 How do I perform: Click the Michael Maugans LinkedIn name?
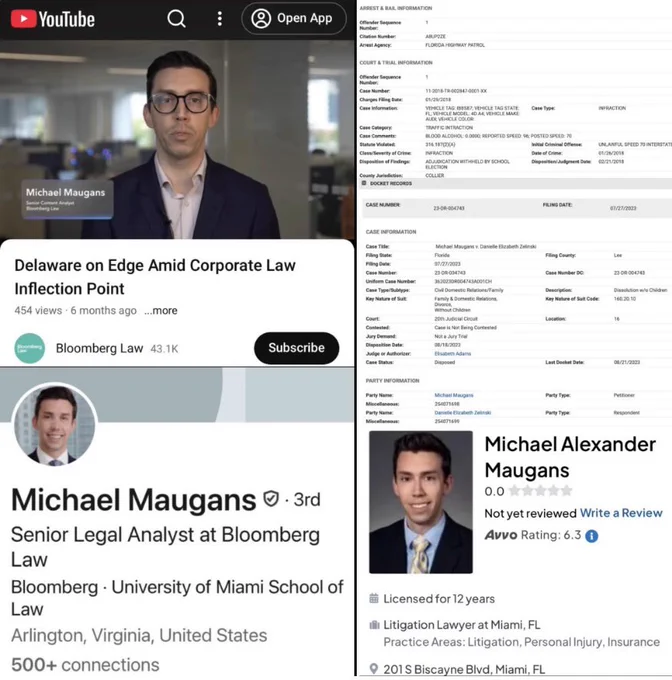134,500
